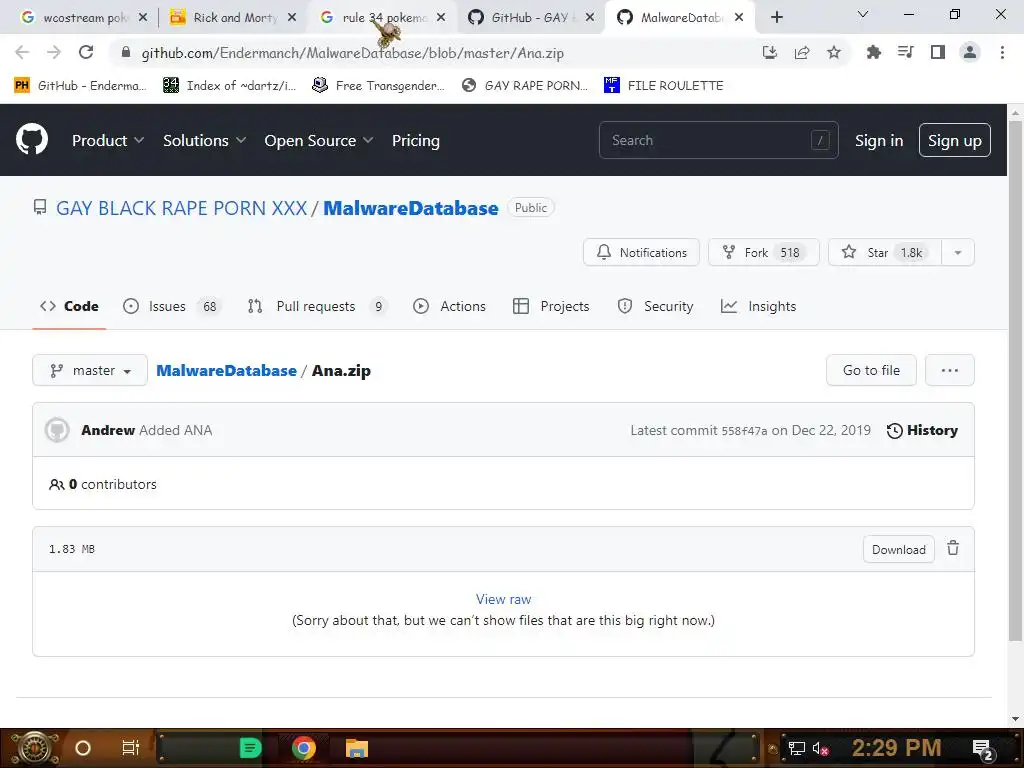Open the media control icon in toolbar
The width and height of the screenshot is (1024, 768).
tap(905, 52)
